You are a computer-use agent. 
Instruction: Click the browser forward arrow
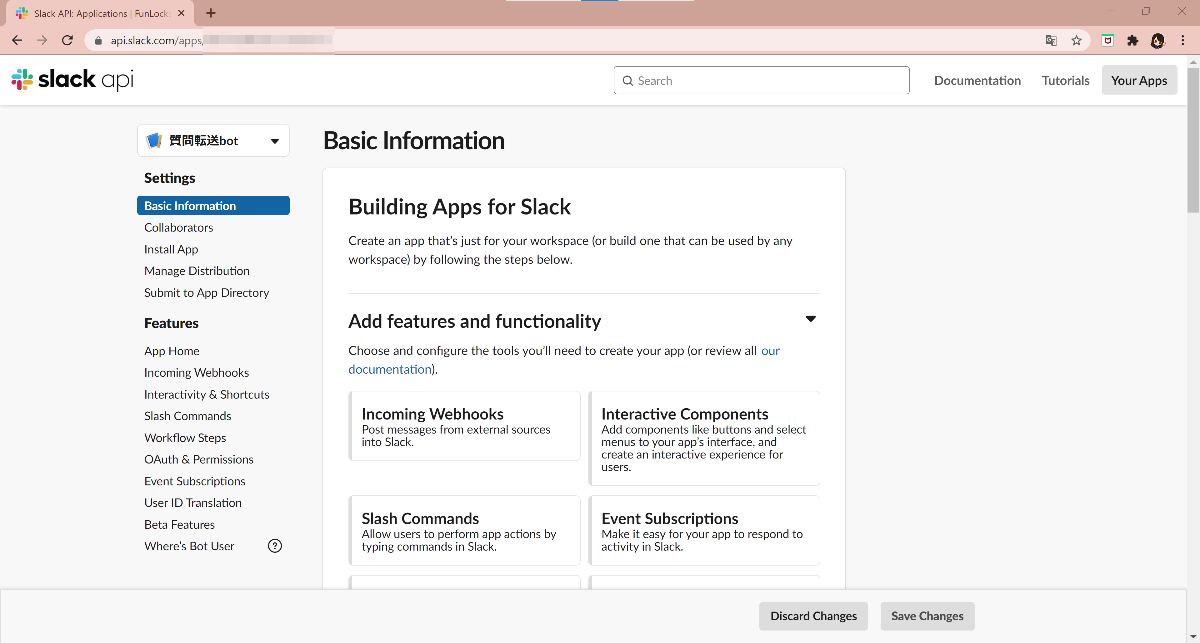click(42, 40)
